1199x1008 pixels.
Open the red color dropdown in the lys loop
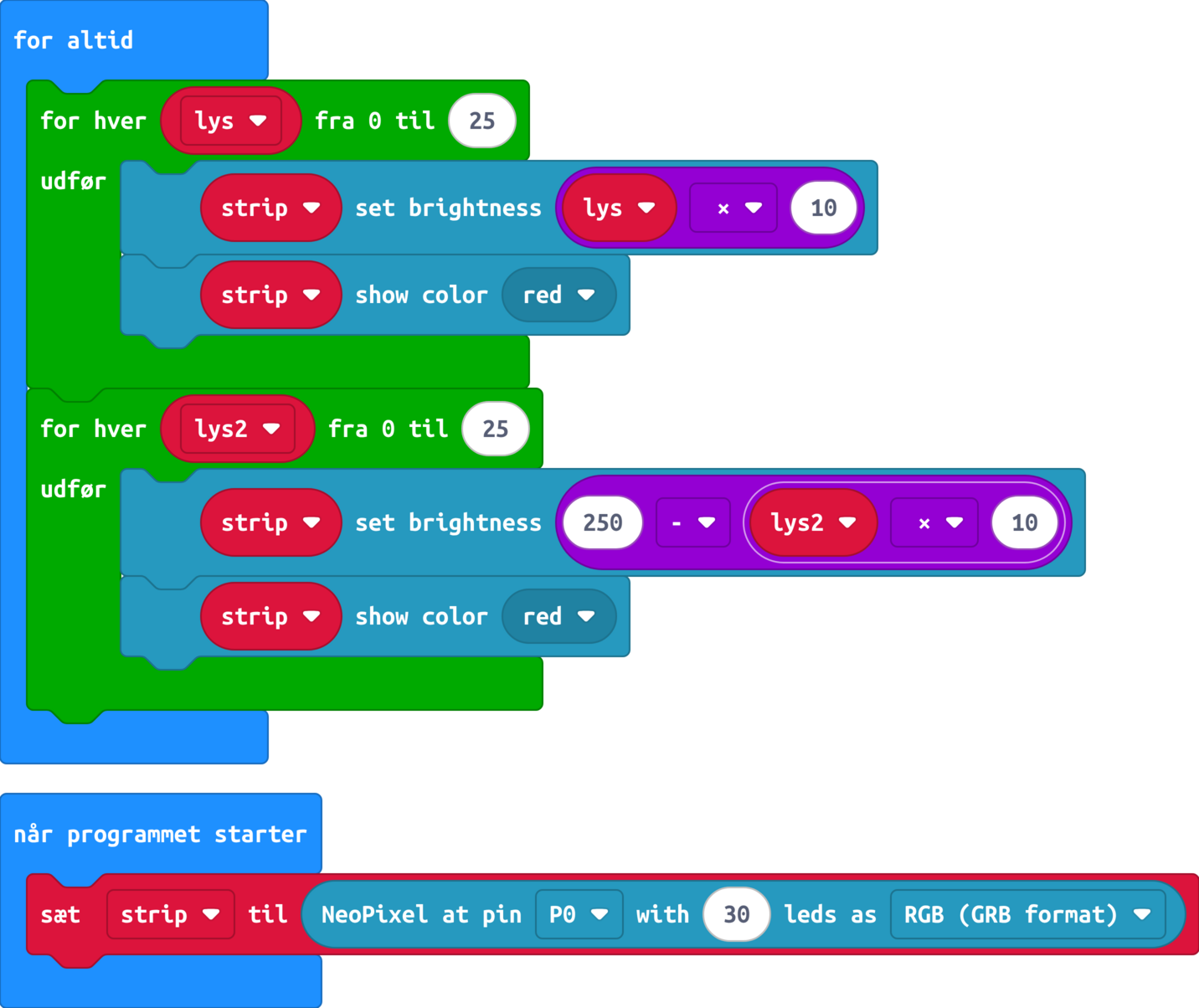point(559,295)
